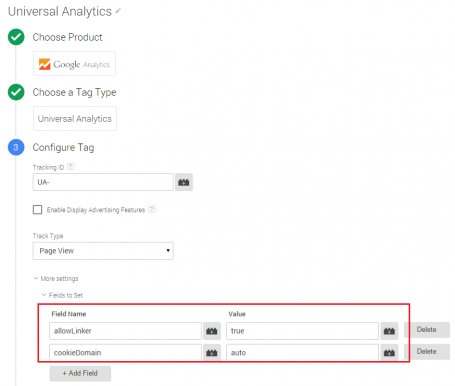Go to the Choose Product step
This screenshot has width=455, height=386.
(x=67, y=37)
